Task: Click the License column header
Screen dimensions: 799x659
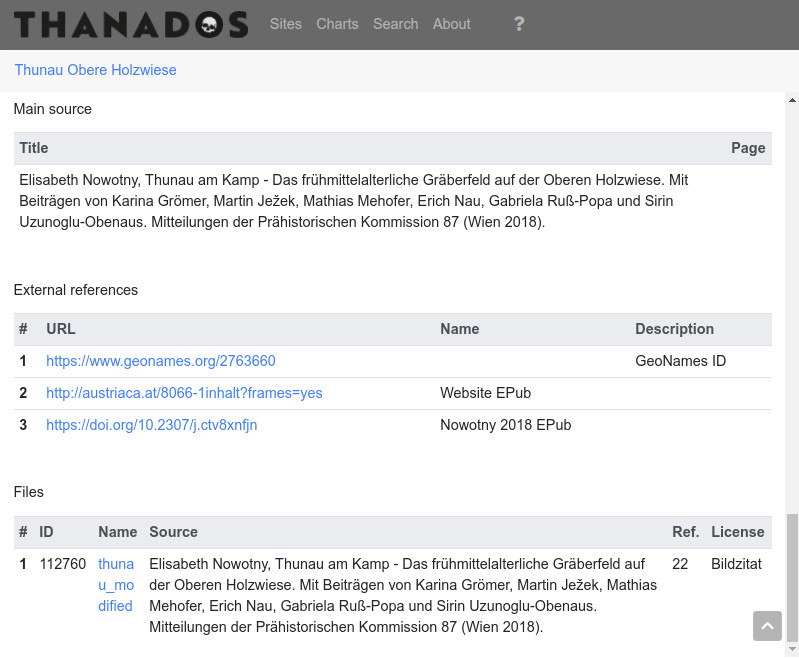Action: coord(738,532)
